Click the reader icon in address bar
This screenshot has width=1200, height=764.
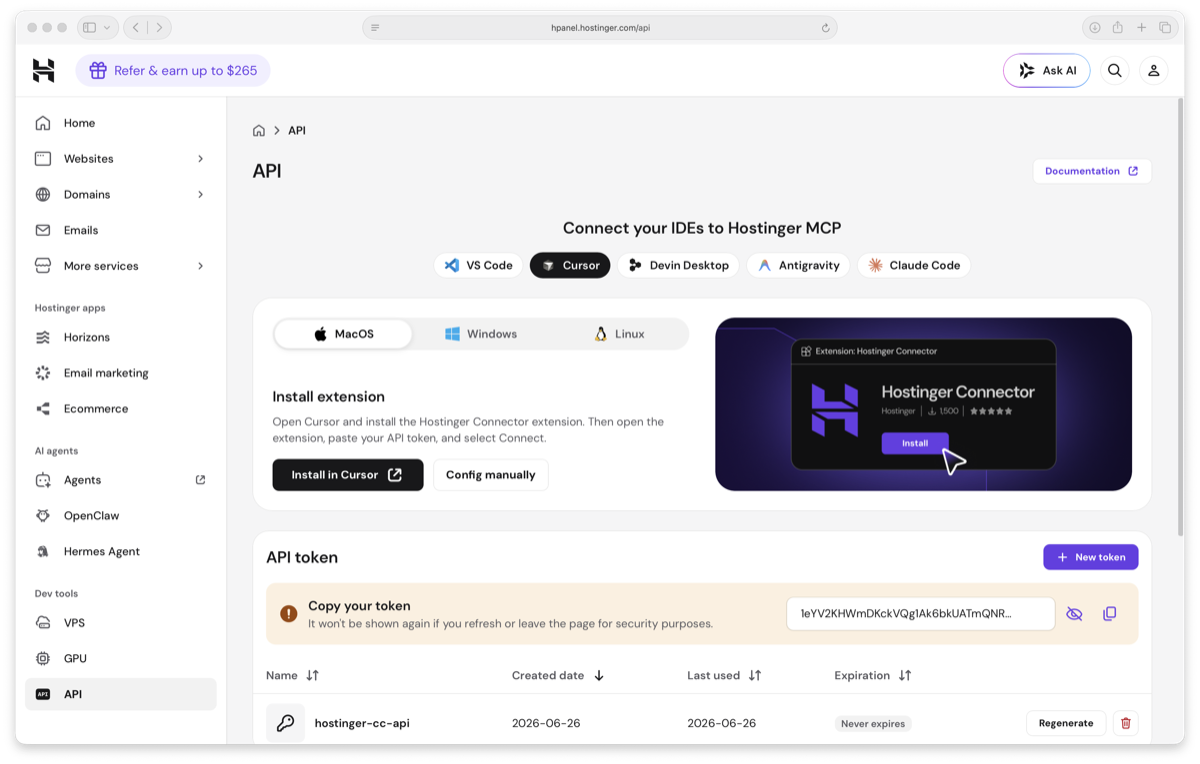(375, 28)
